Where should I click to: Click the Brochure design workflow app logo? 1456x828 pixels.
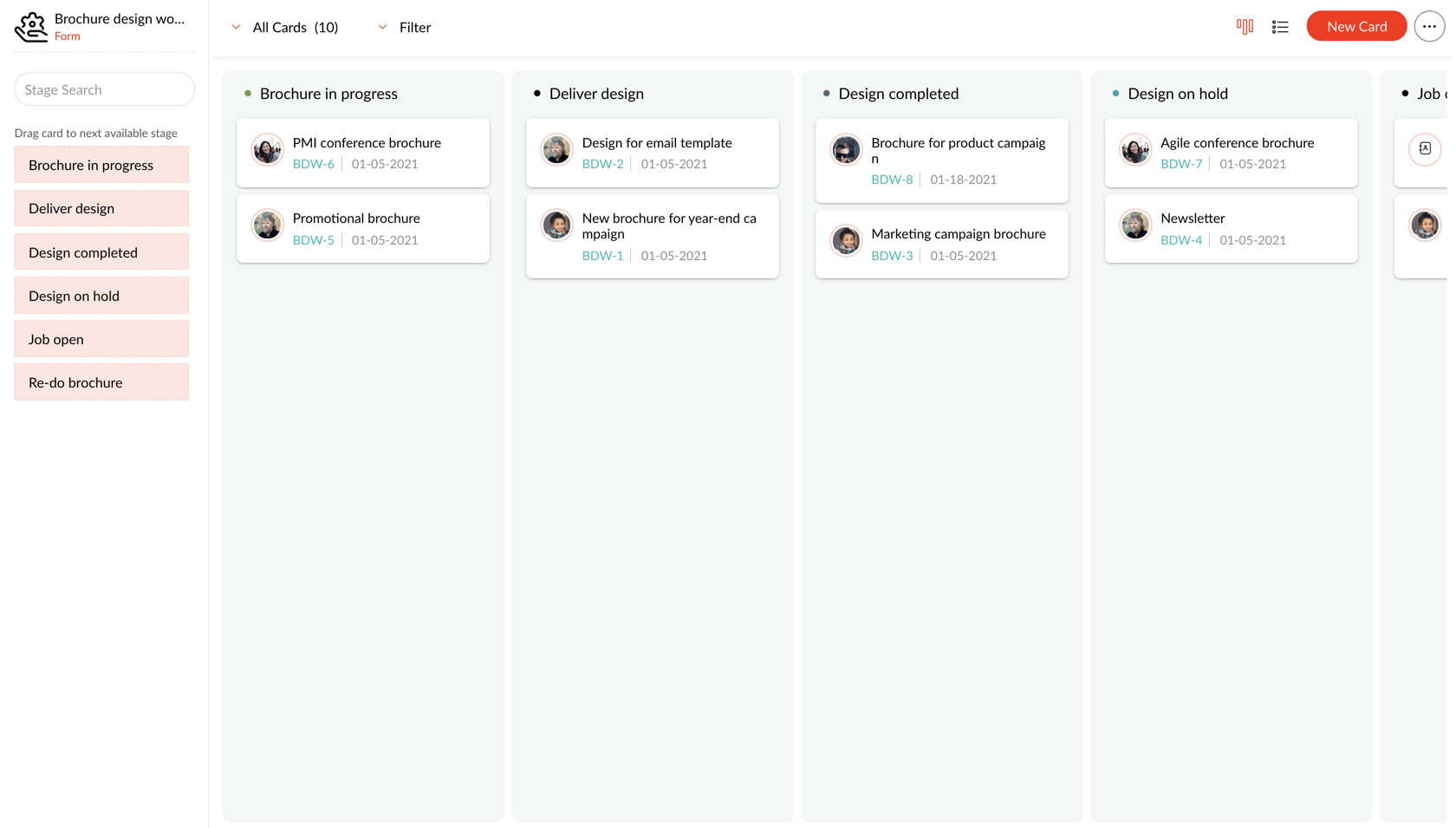[x=31, y=27]
